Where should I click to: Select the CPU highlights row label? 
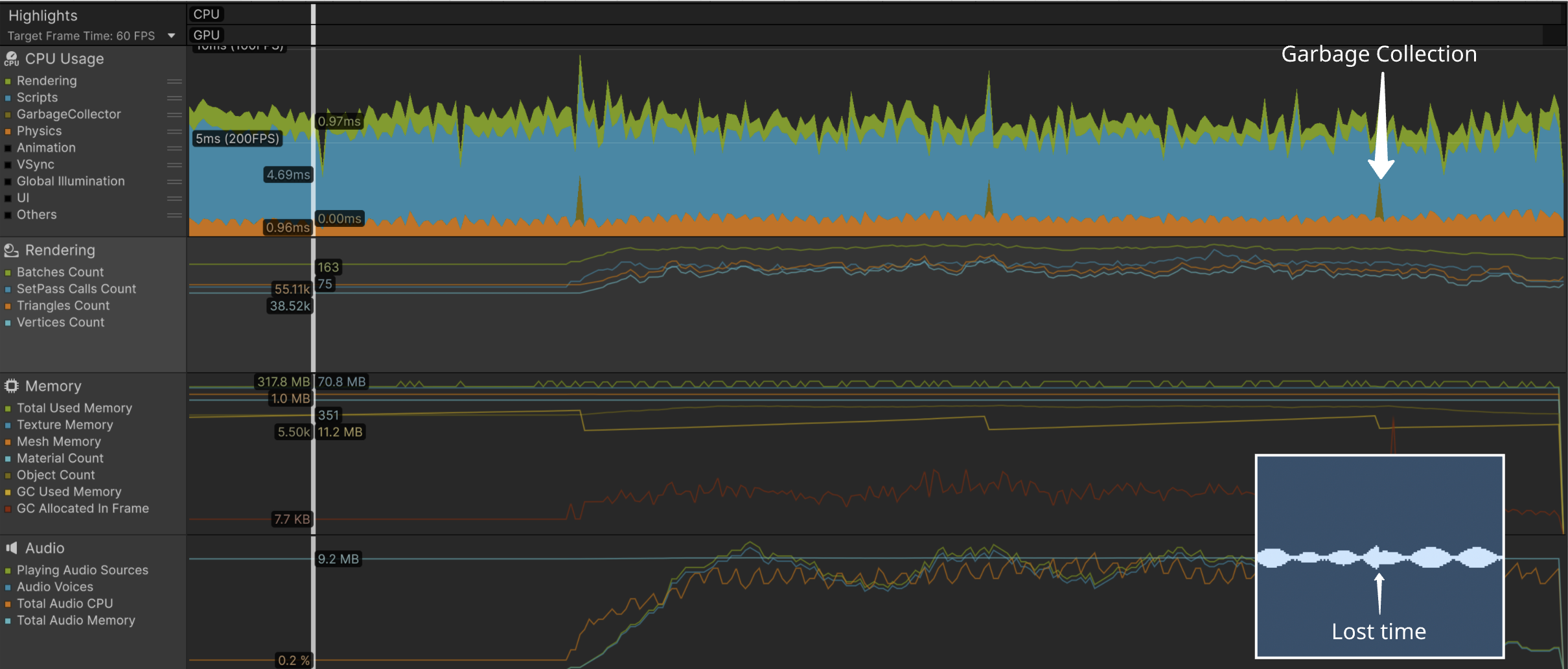pos(206,14)
